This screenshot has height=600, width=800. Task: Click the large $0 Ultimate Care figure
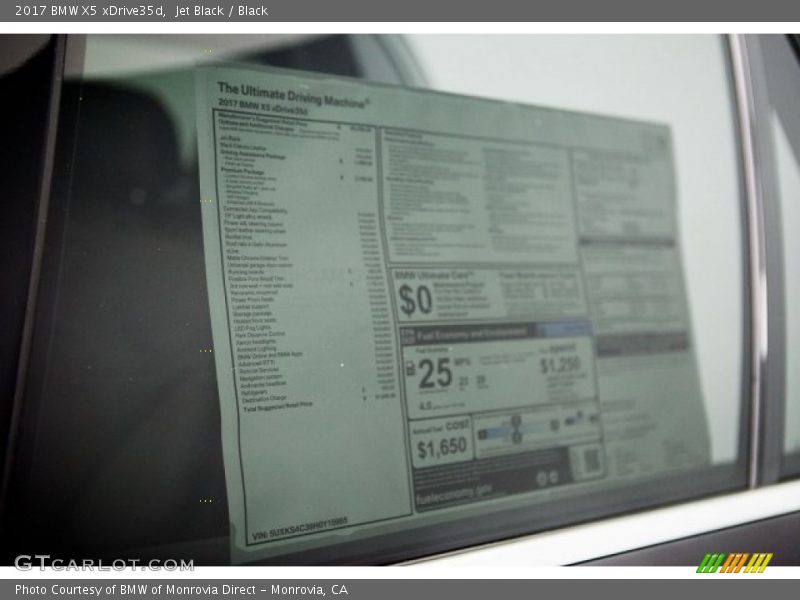(x=415, y=299)
